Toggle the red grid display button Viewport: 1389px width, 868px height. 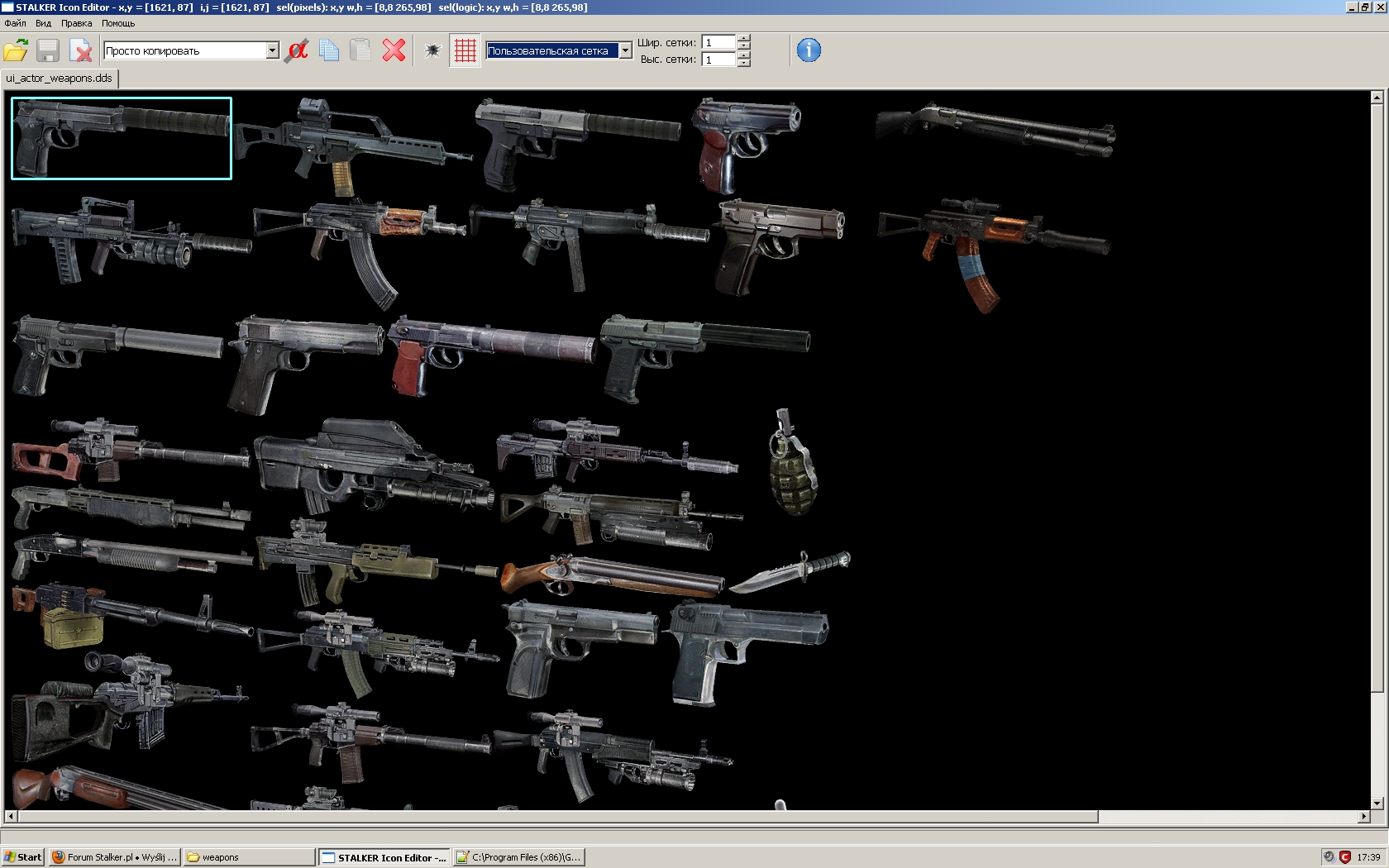pos(465,51)
